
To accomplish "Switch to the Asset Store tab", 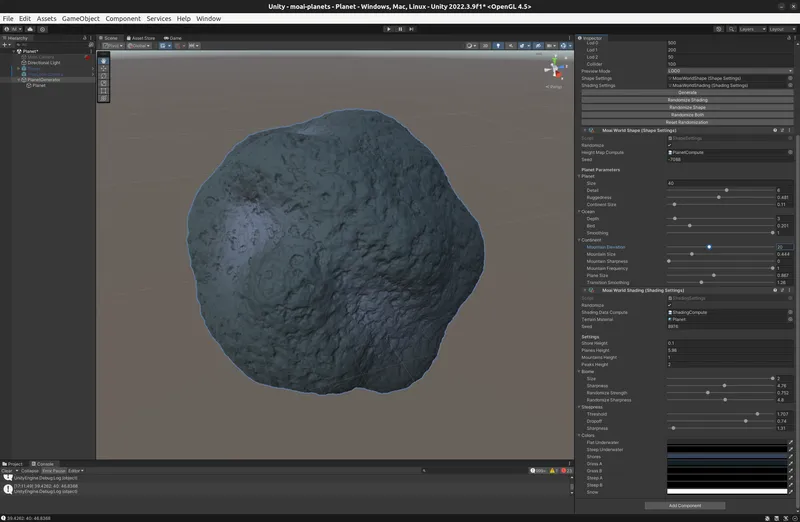I will 142,38.
